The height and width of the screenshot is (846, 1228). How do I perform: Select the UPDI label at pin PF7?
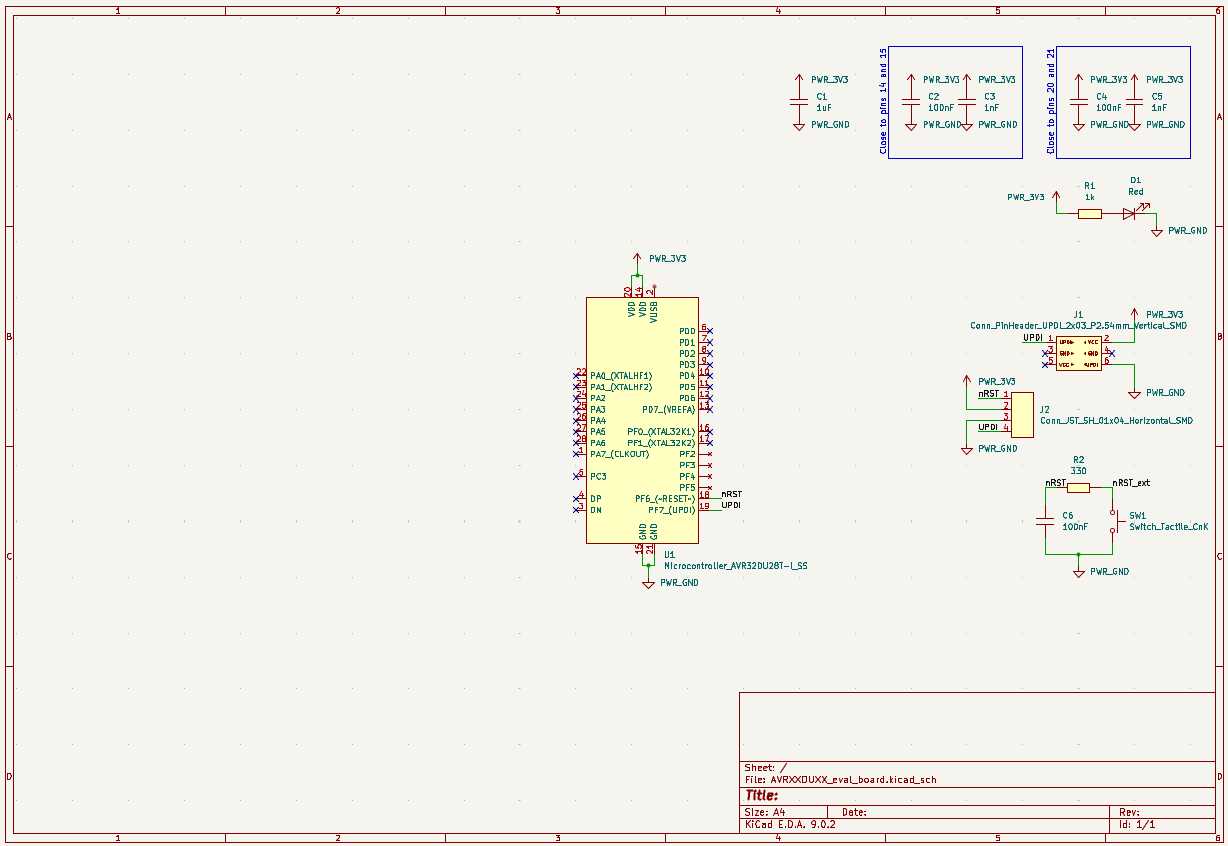(731, 505)
